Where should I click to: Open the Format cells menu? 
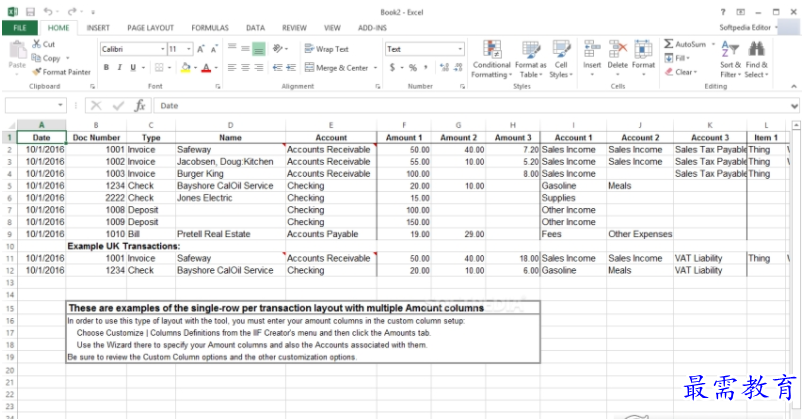coord(643,58)
